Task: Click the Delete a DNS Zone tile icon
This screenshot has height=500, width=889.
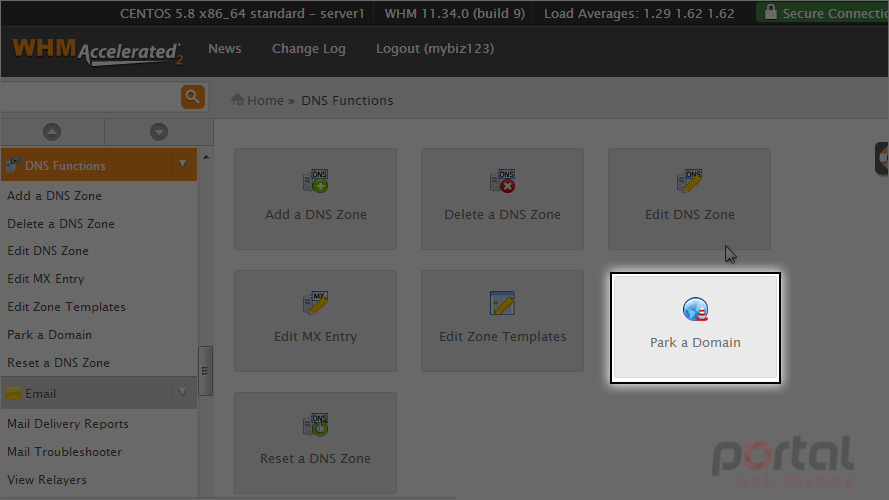Action: coord(503,181)
